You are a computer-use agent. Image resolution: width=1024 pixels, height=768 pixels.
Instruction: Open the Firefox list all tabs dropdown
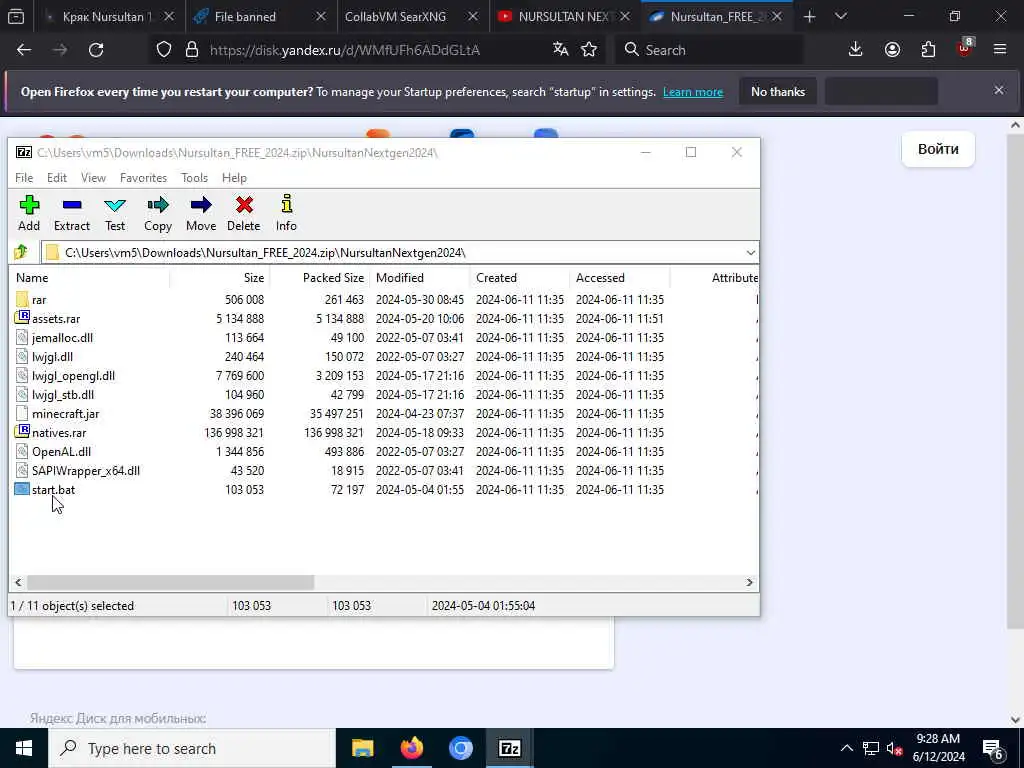click(x=841, y=16)
